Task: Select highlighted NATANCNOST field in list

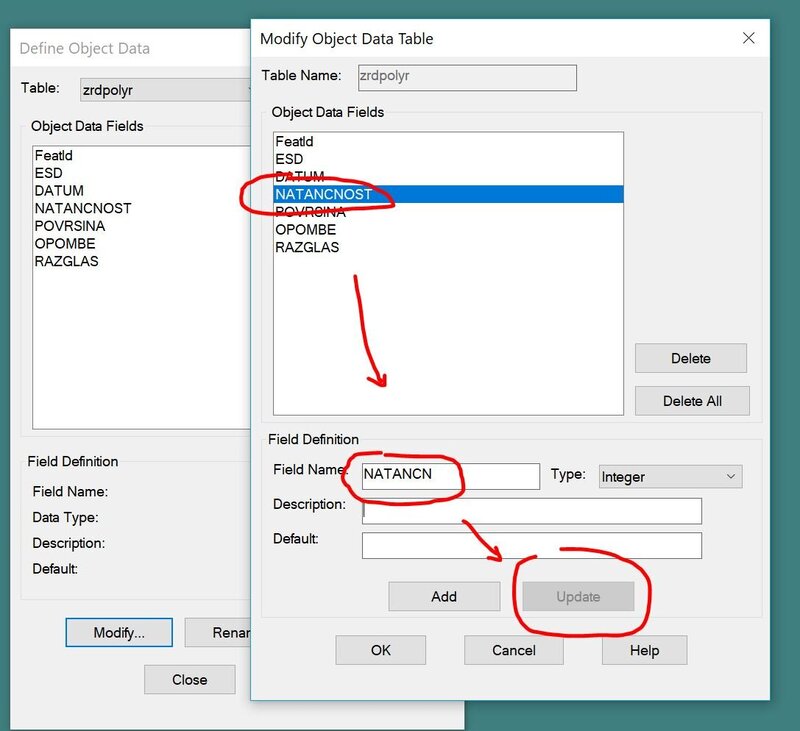Action: click(448, 194)
